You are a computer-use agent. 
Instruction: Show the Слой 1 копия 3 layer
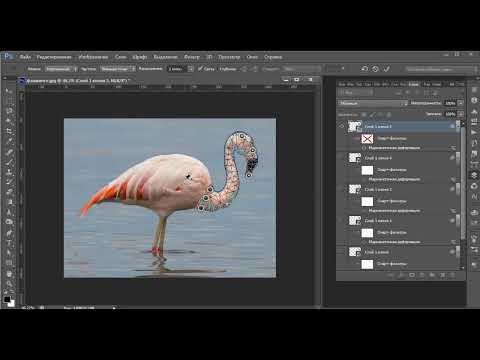click(x=341, y=189)
